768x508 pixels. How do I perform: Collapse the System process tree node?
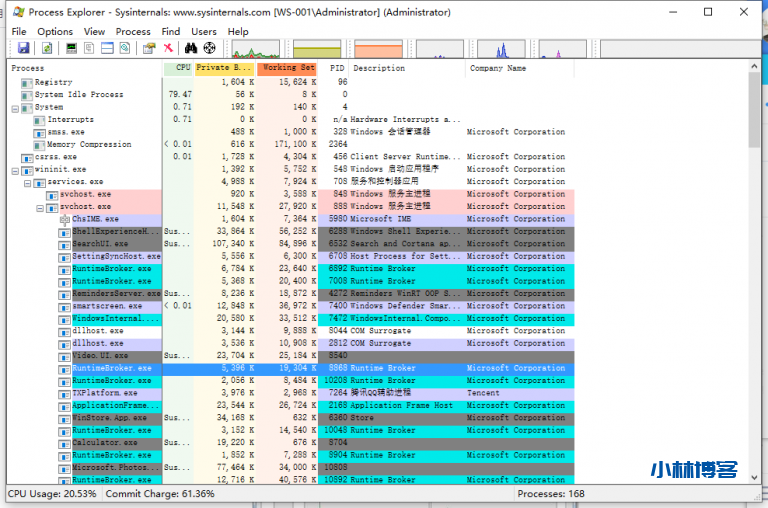point(15,107)
